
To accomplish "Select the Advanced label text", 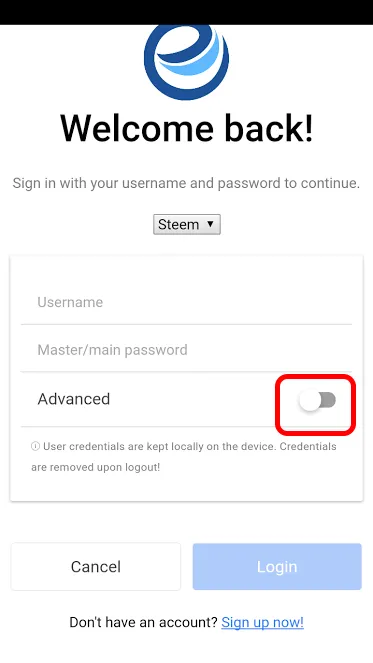I will (x=74, y=399).
